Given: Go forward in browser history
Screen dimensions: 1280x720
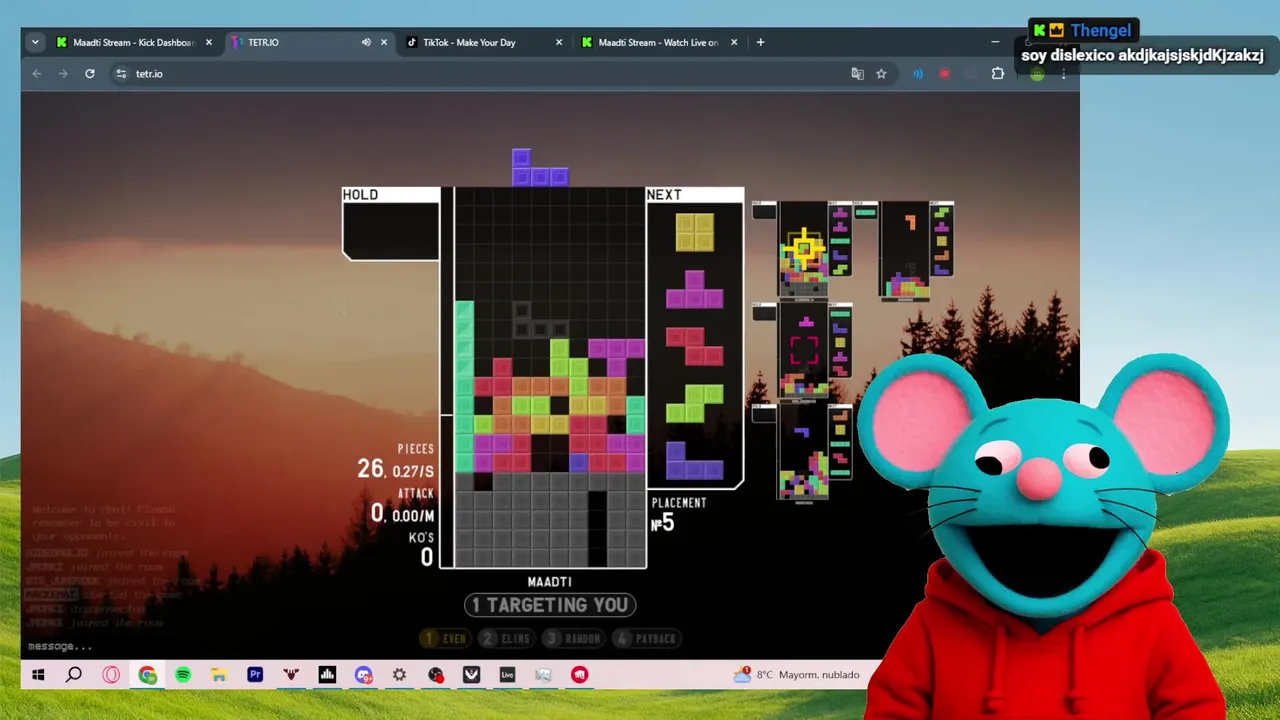Looking at the screenshot, I should pyautogui.click(x=63, y=73).
